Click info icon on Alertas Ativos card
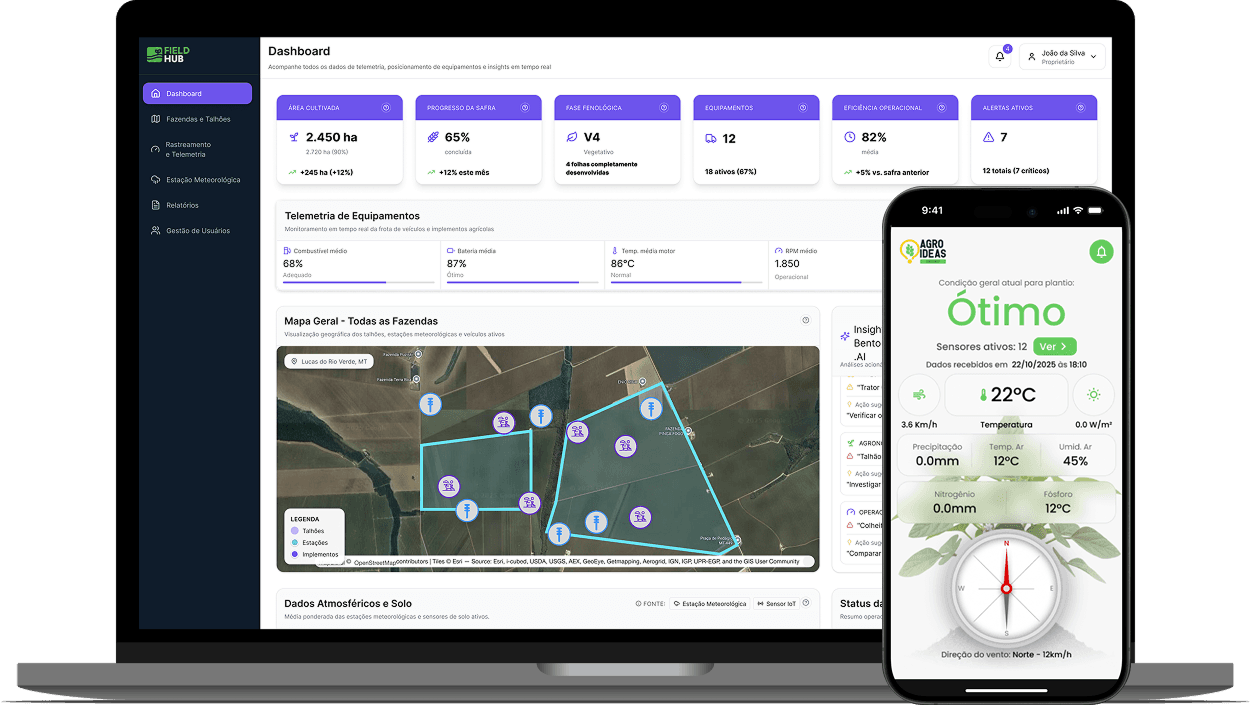 (1081, 108)
